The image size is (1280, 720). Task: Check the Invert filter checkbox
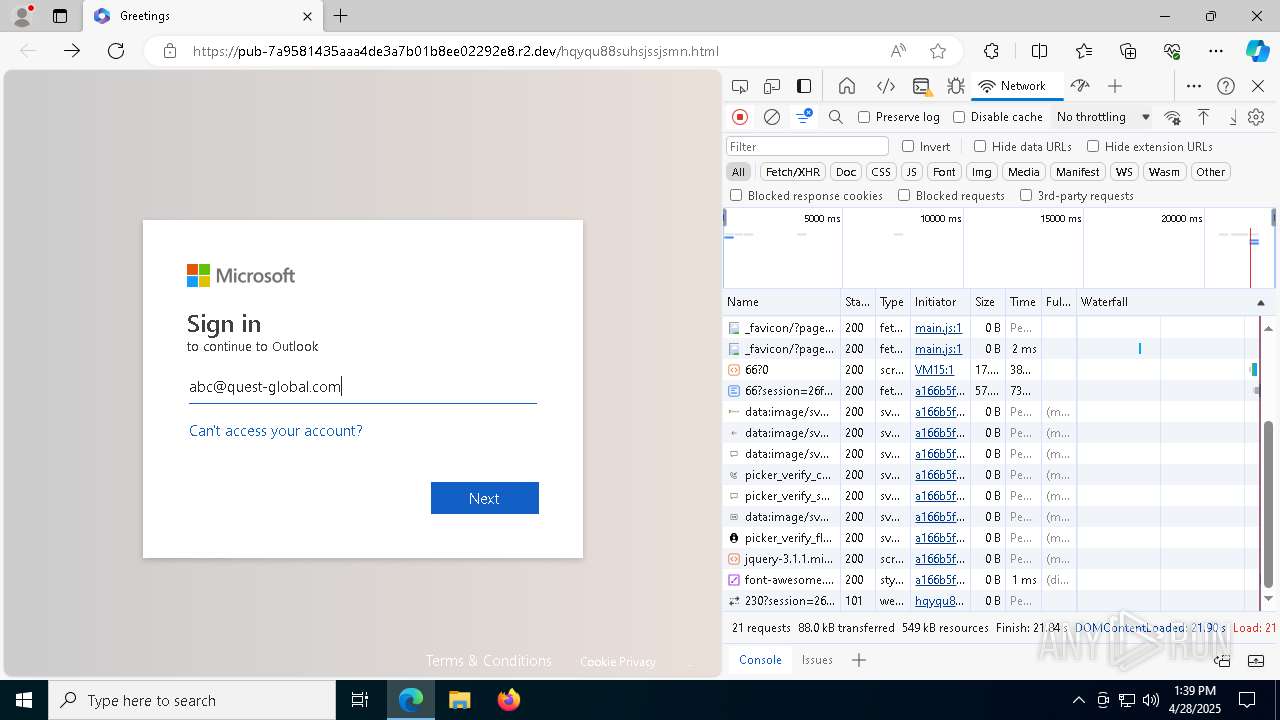[908, 146]
